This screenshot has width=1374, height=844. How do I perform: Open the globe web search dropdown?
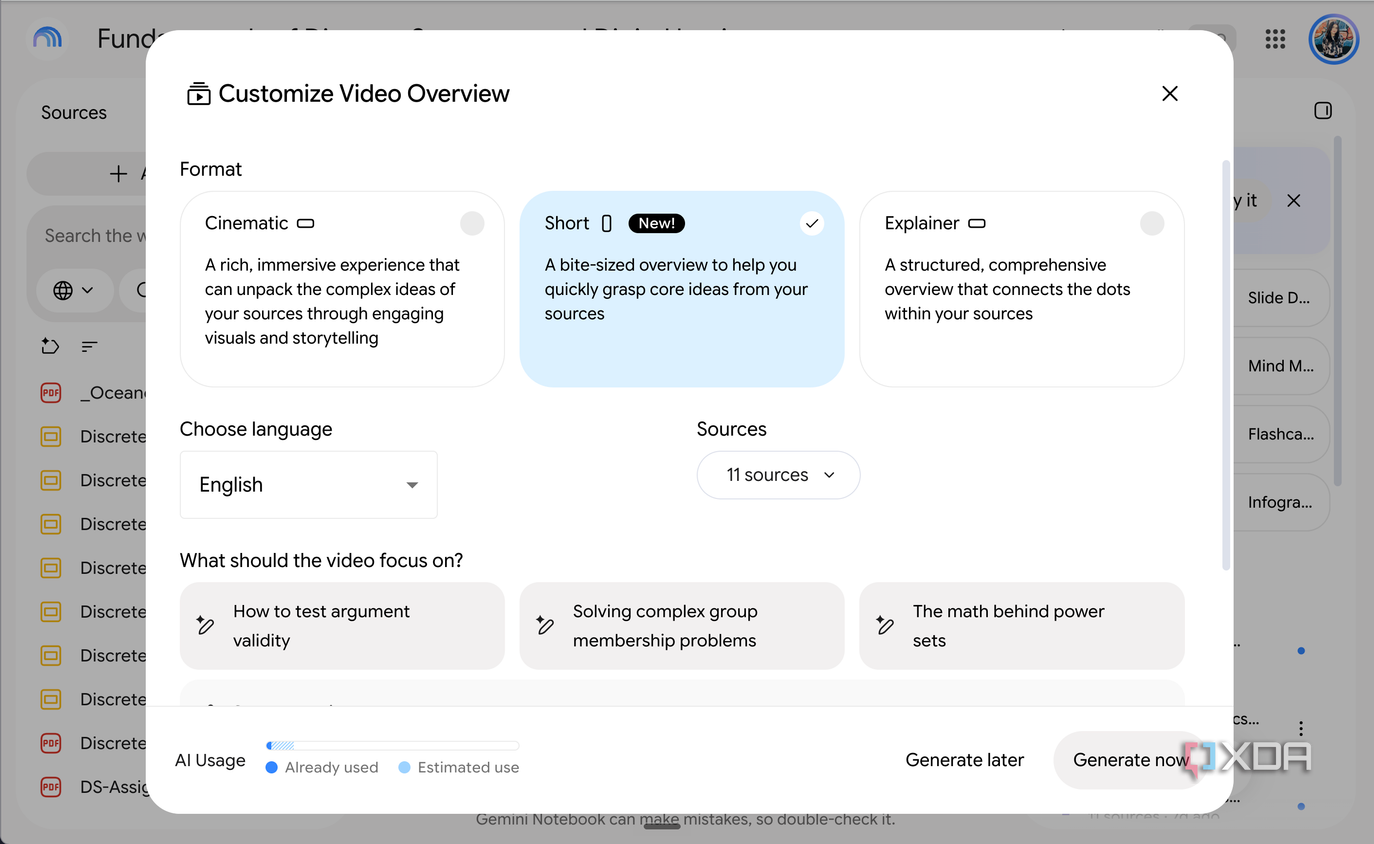click(73, 290)
